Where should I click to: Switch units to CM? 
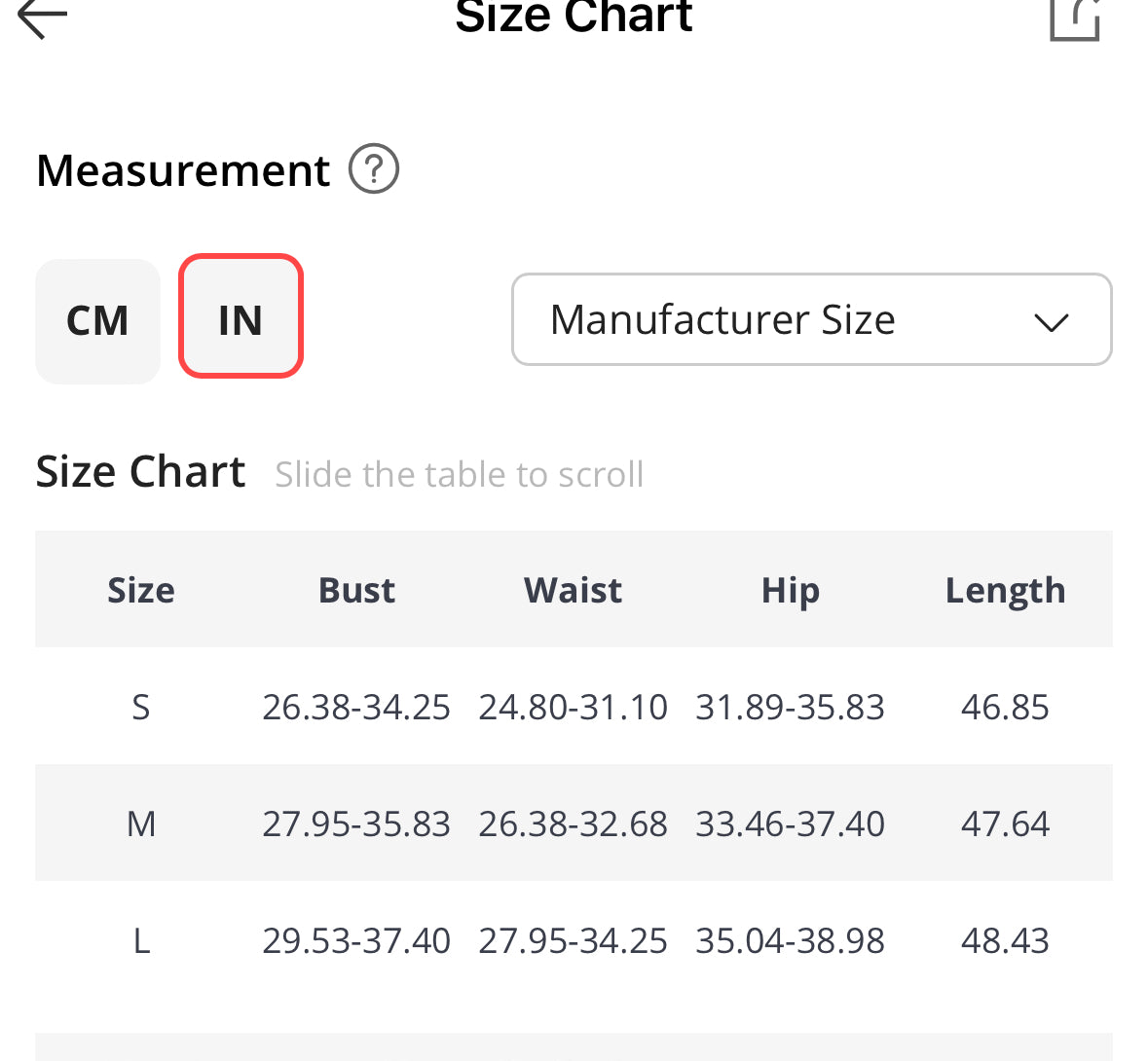[97, 320]
